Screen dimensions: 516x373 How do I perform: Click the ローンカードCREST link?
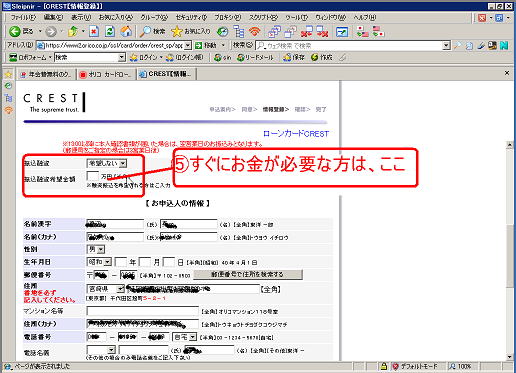point(296,134)
